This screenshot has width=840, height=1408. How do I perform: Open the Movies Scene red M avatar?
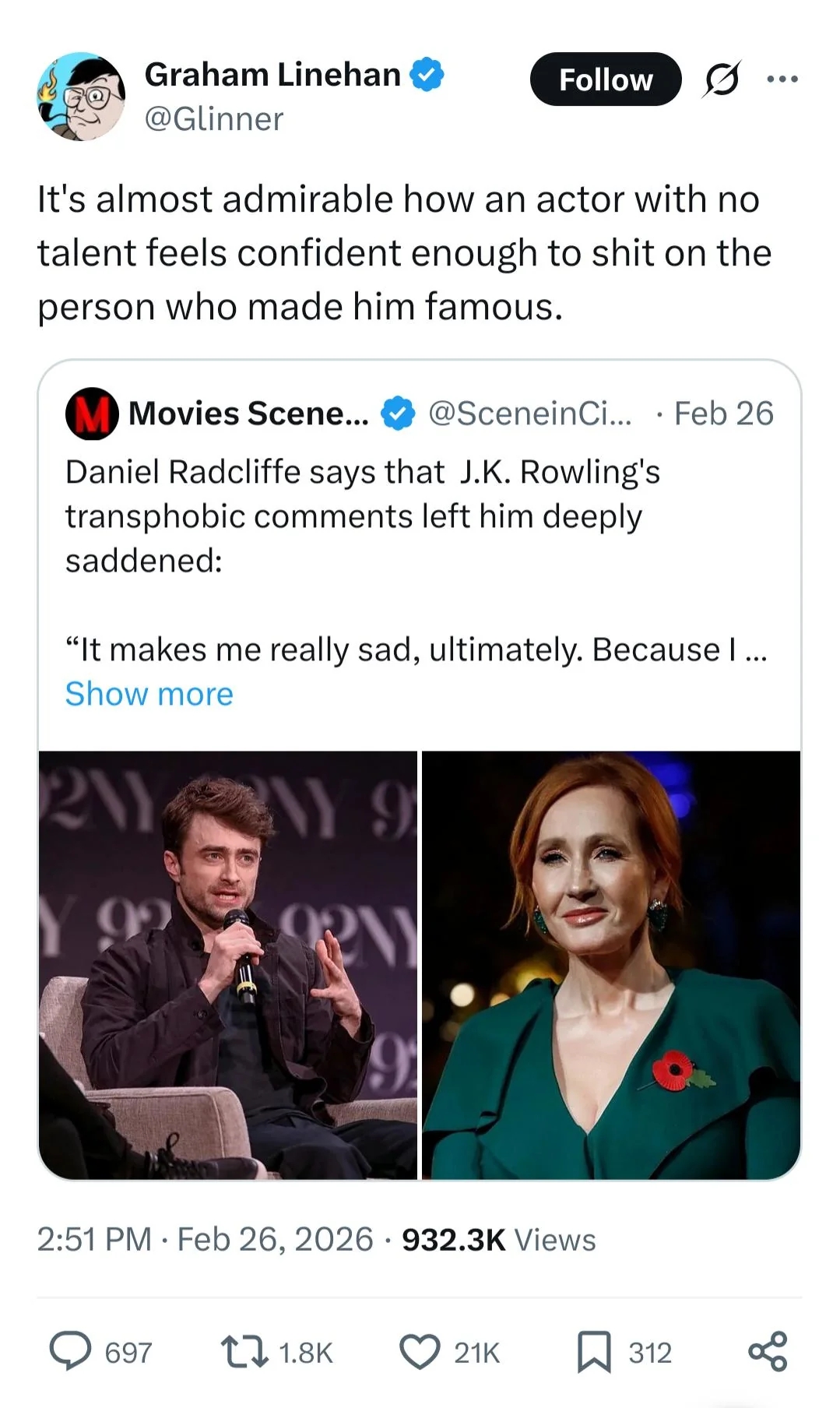point(92,414)
